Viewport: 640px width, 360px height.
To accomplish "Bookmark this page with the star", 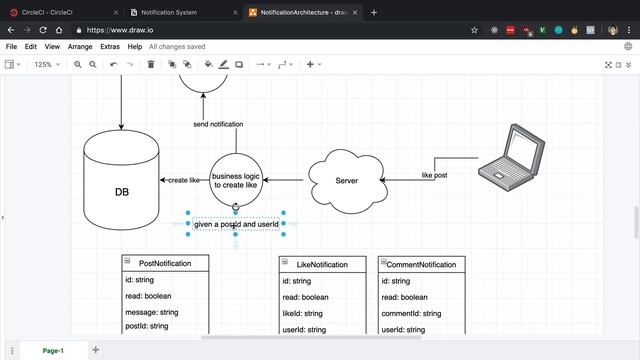I will coord(474,30).
